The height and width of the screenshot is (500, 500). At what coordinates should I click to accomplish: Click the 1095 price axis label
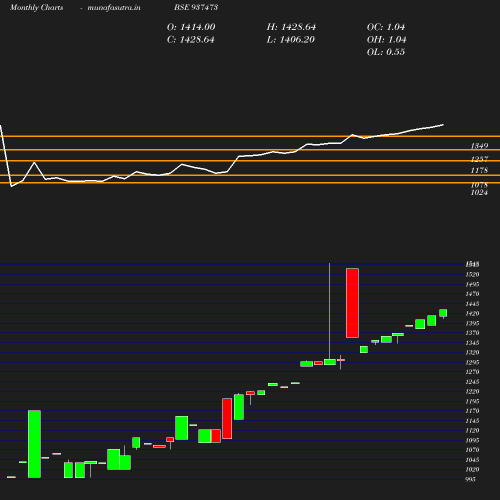click(473, 440)
